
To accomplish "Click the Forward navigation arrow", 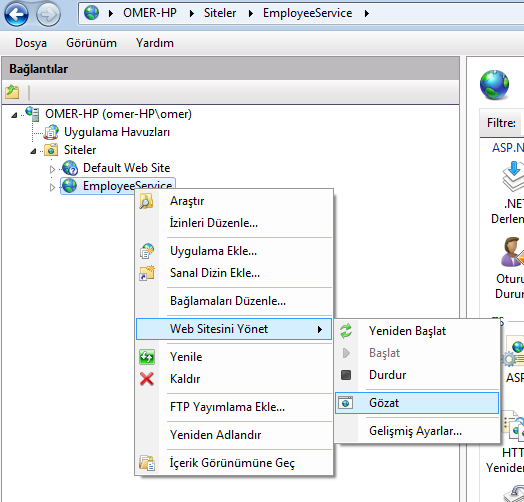I will tap(48, 14).
